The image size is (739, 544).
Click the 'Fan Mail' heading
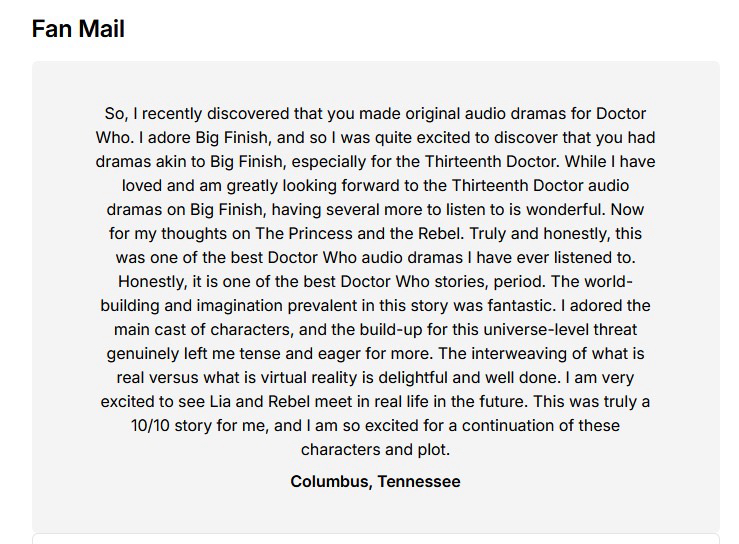78,29
